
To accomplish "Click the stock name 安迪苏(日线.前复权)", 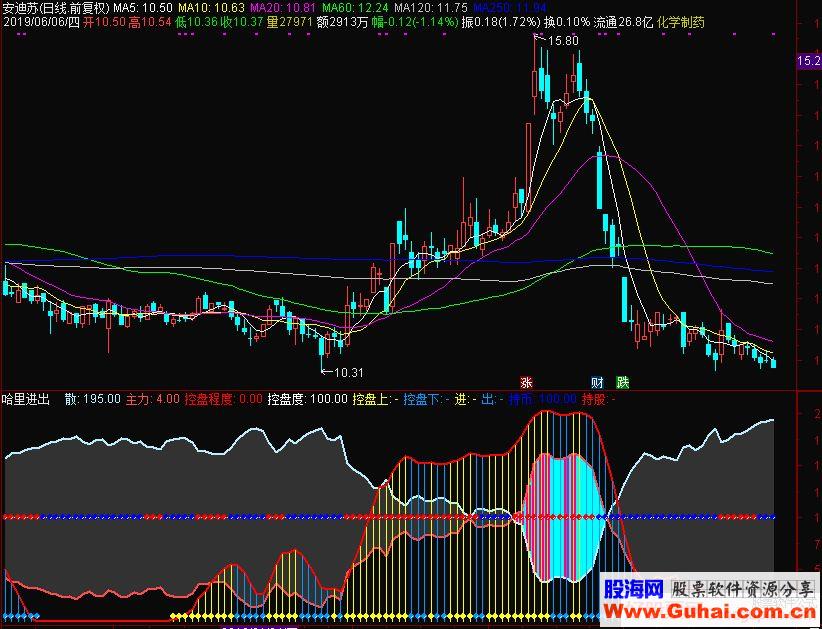I will point(56,8).
